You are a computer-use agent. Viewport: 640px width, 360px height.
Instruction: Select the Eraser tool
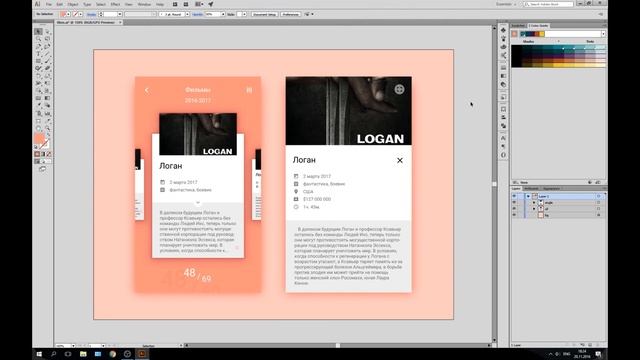point(48,68)
